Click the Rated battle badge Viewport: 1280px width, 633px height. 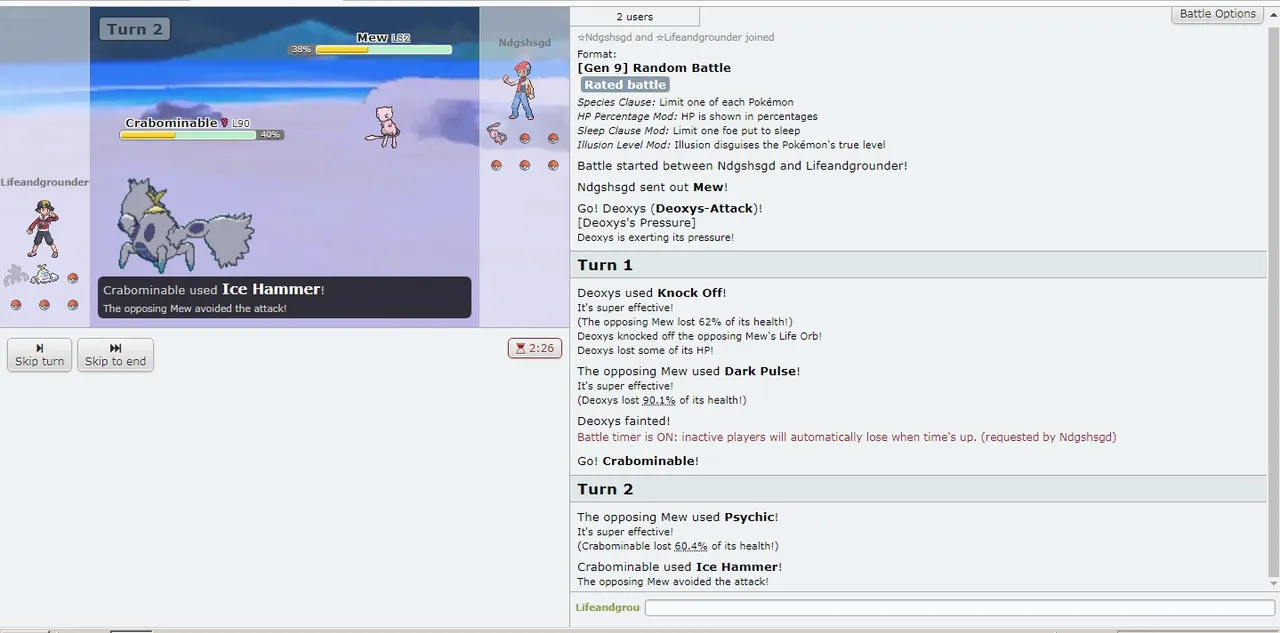pyautogui.click(x=625, y=85)
